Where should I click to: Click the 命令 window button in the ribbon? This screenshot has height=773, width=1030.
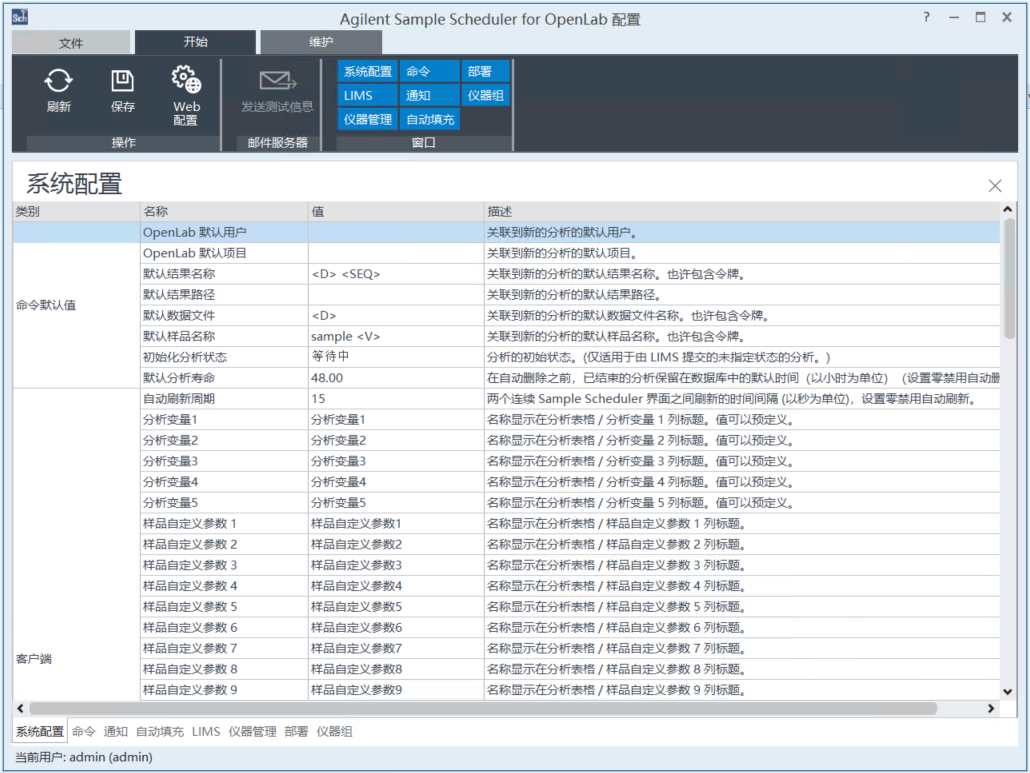click(x=430, y=72)
